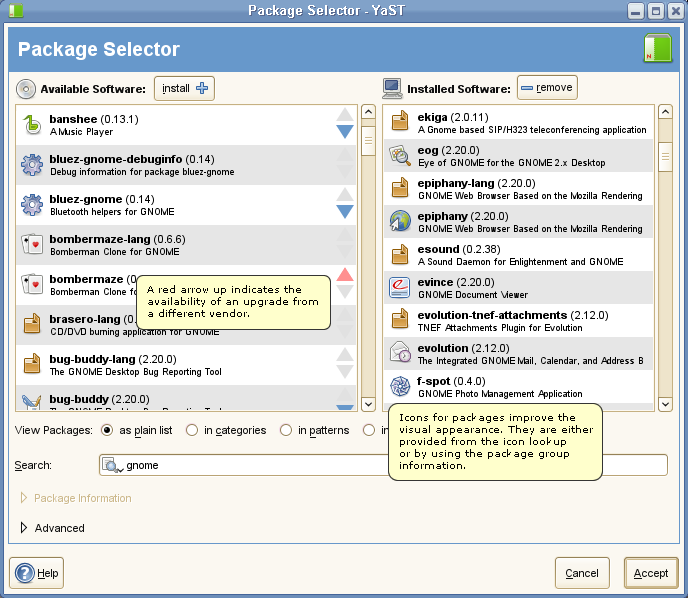
Task: Click the bombermaze-lang playing cards icon
Action: pos(32,245)
